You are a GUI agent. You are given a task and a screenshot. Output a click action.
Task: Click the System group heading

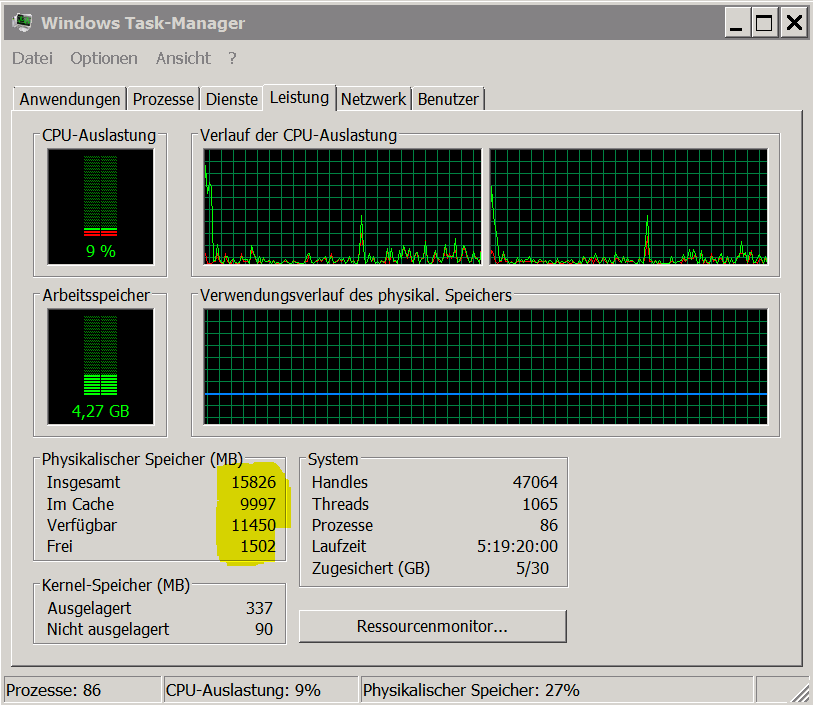coord(333,459)
